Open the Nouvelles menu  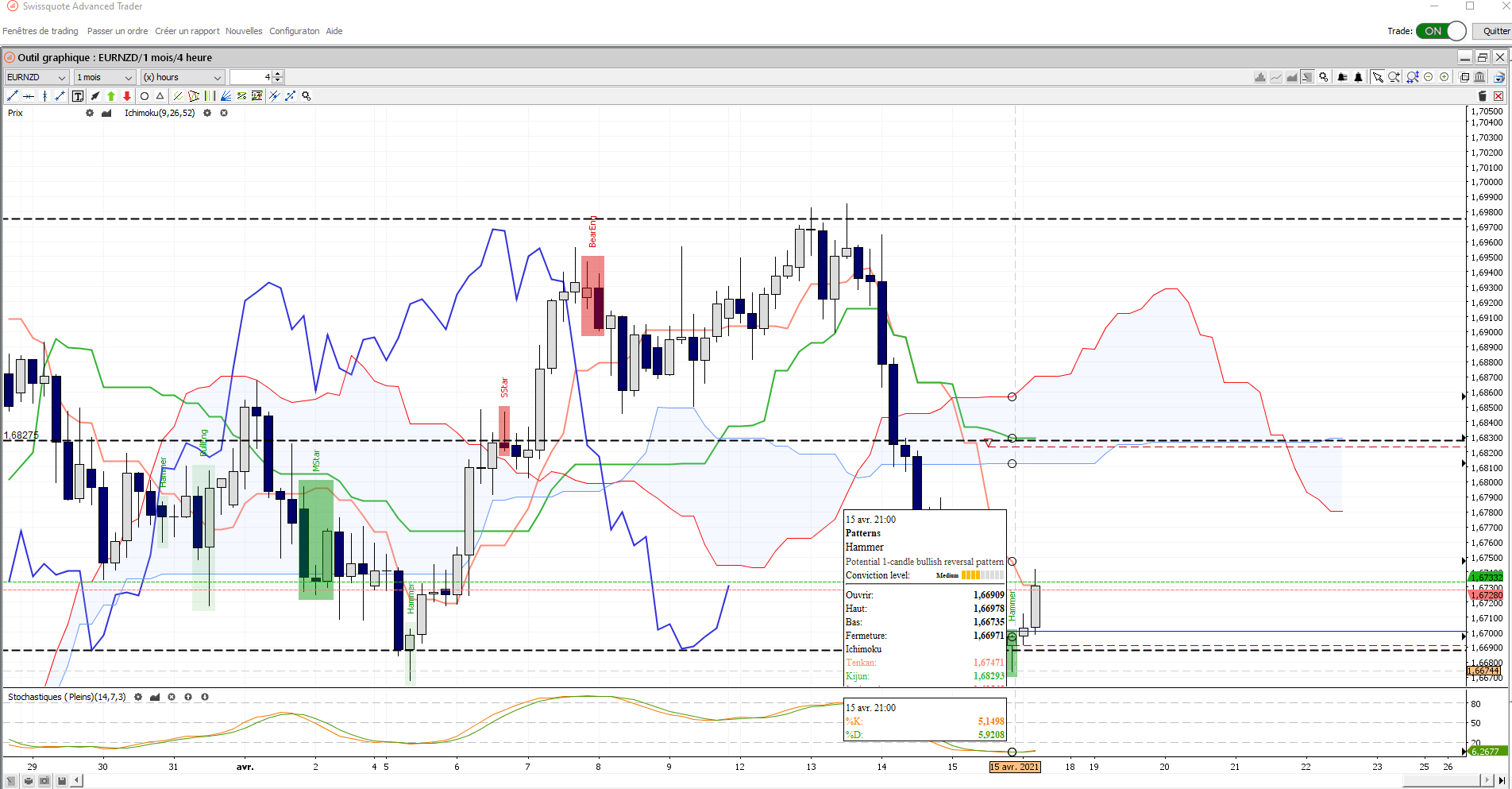click(244, 31)
